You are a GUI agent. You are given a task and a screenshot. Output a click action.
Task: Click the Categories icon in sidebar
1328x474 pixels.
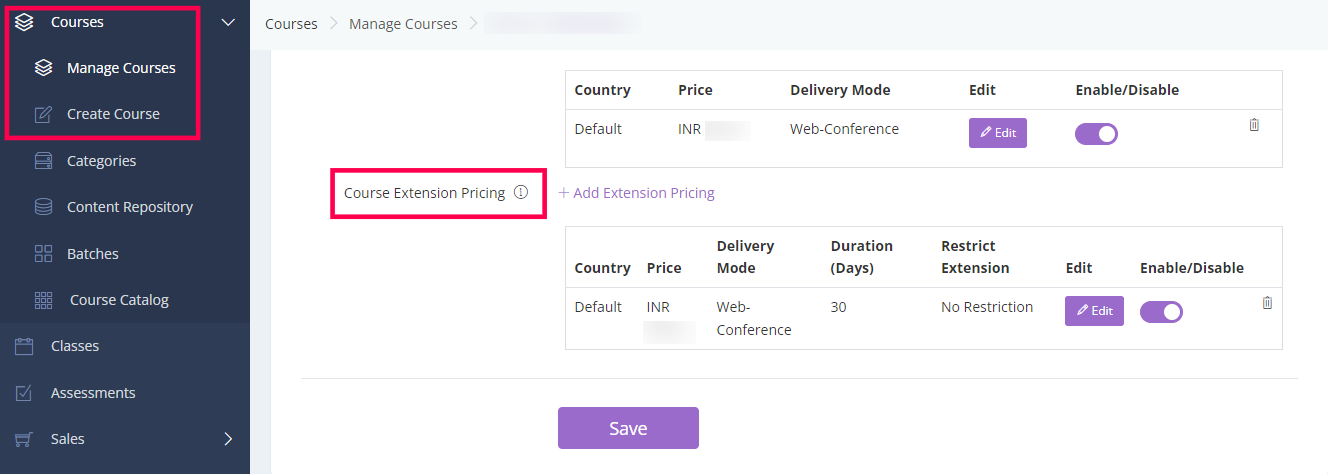(43, 160)
